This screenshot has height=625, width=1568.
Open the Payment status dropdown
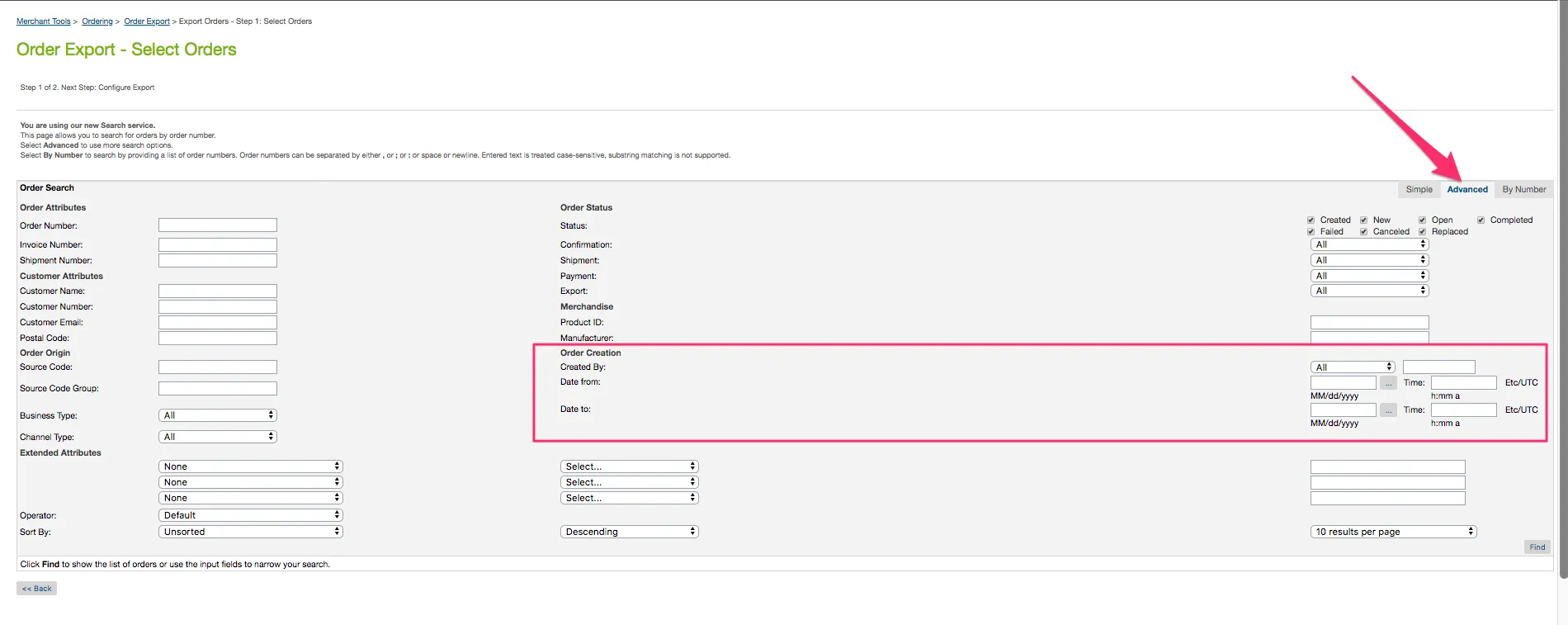tap(1369, 276)
